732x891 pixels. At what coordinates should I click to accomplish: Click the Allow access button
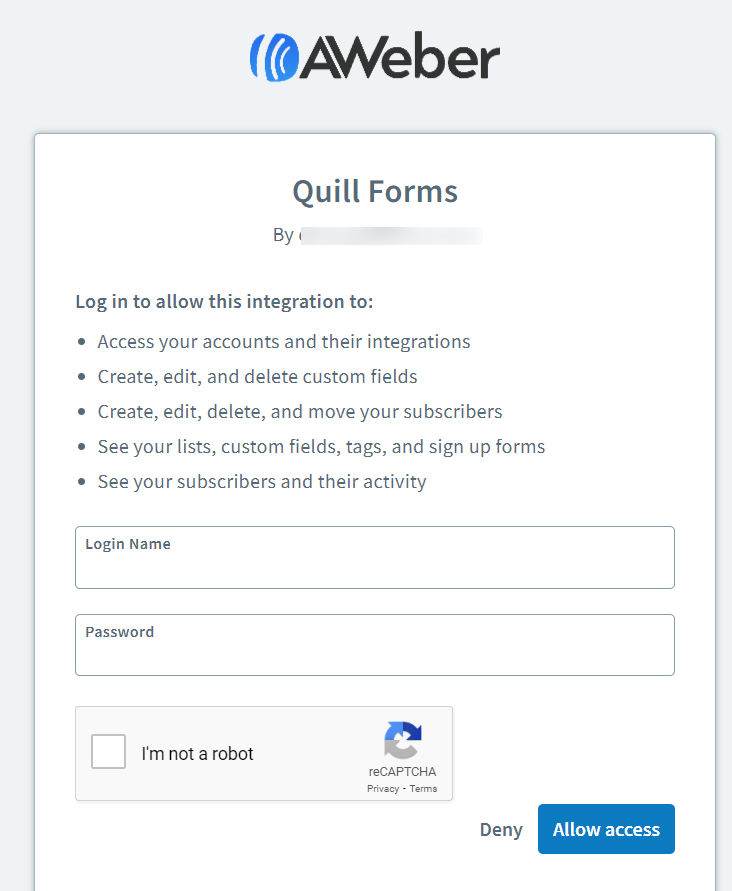pyautogui.click(x=606, y=829)
